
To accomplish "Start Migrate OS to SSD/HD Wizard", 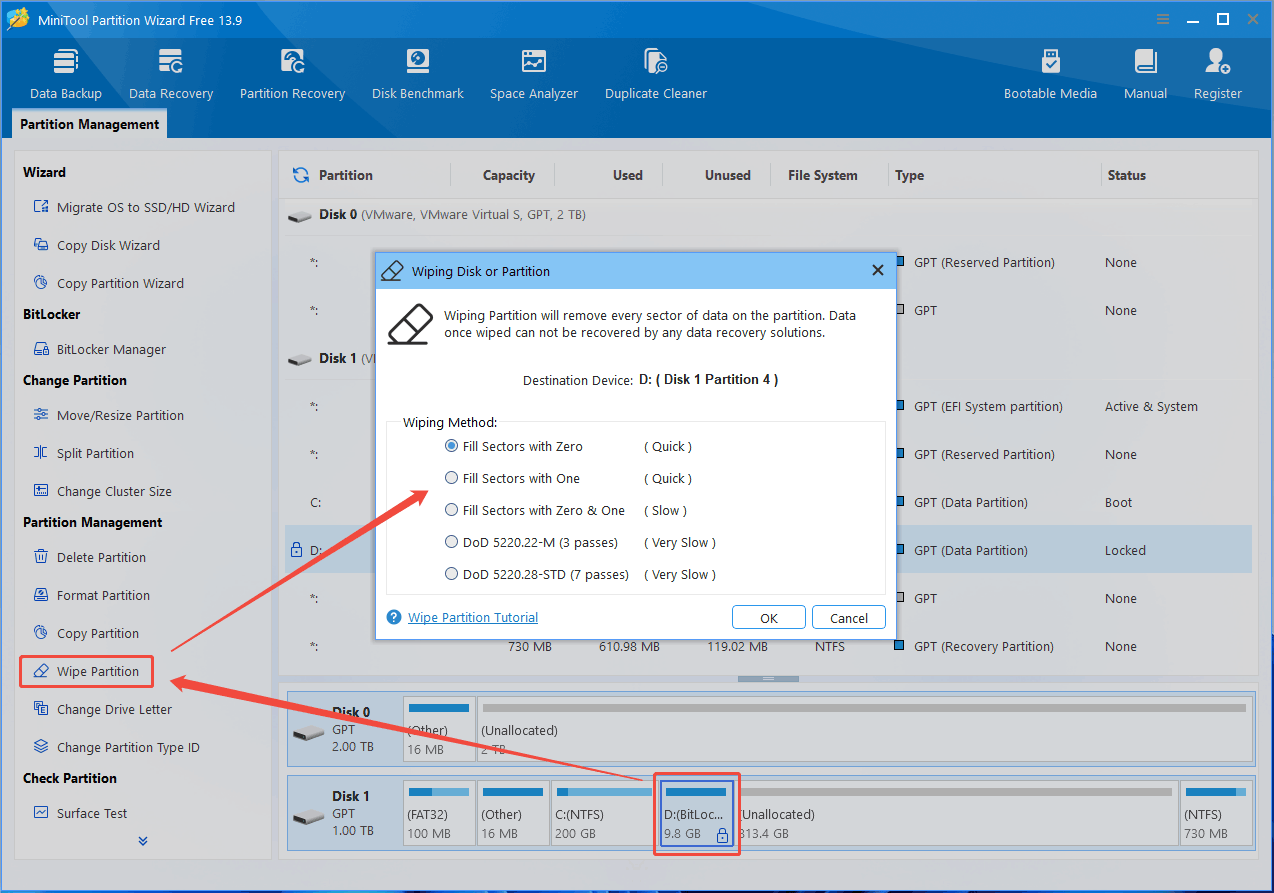I will [134, 207].
